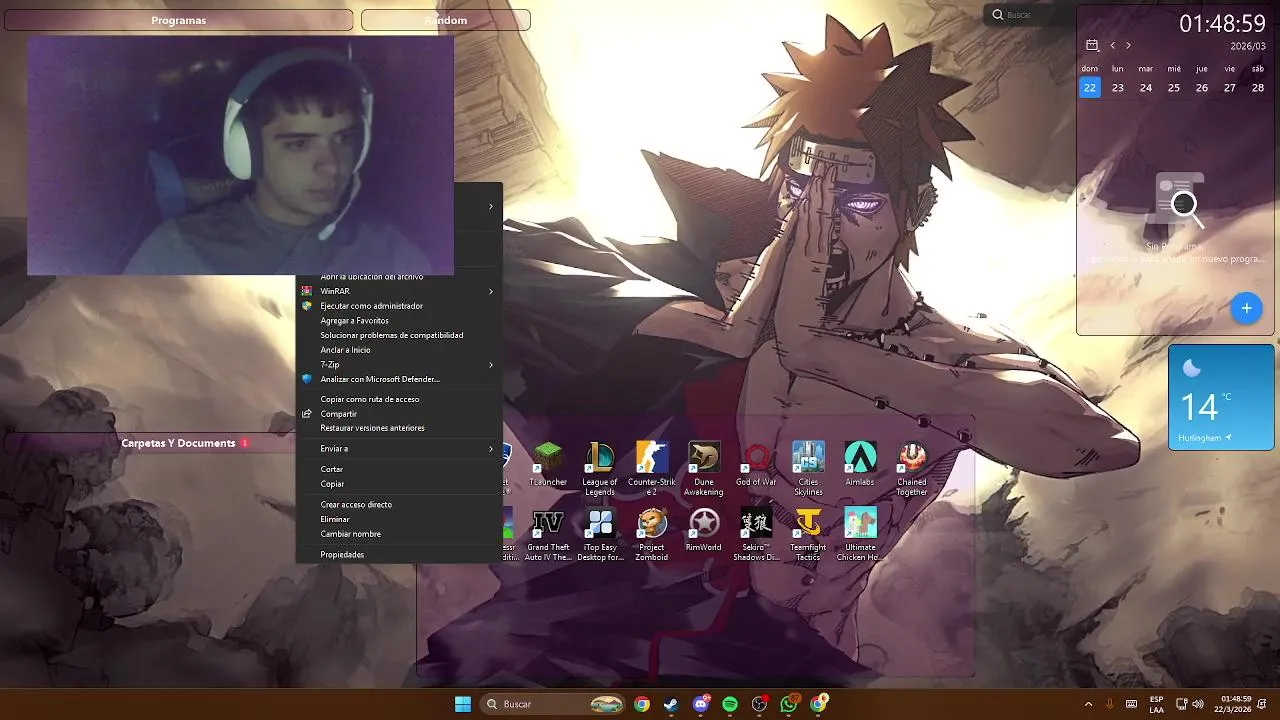1280x720 pixels.
Task: Open first Chrome icon beside taskbar search
Action: [642, 704]
